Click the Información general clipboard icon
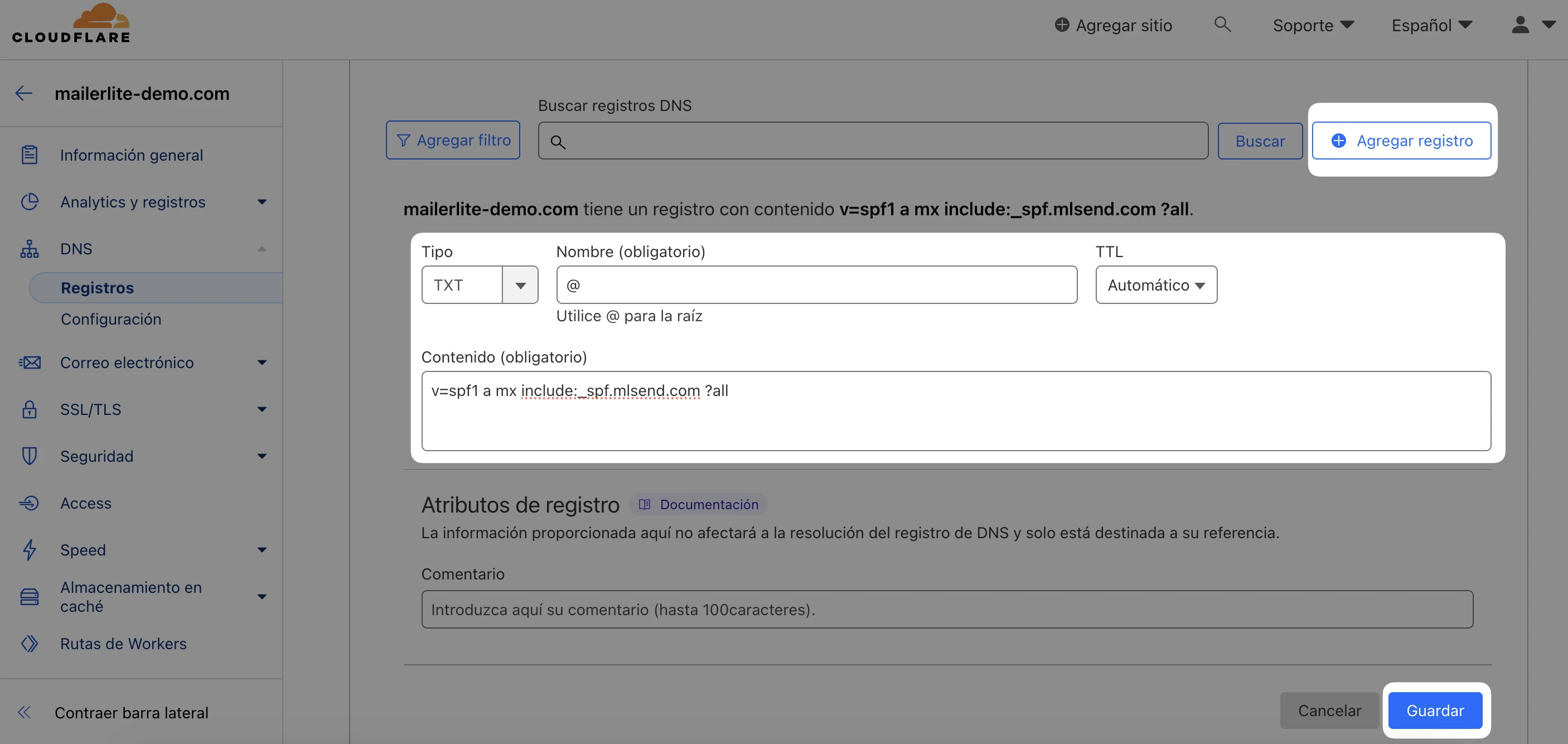 29,154
